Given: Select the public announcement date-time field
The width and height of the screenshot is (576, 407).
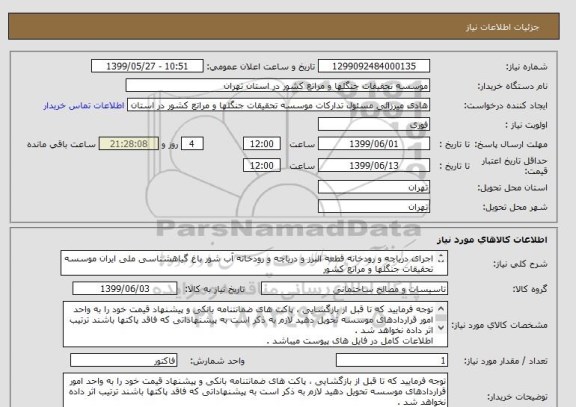Looking at the screenshot, I should 147,66.
